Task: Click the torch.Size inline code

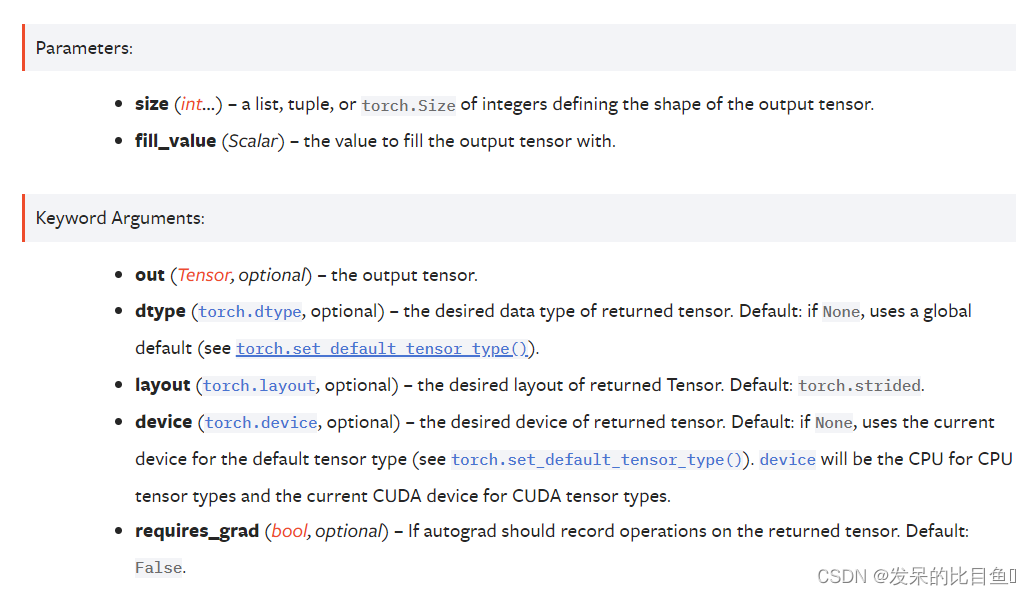Action: (408, 105)
